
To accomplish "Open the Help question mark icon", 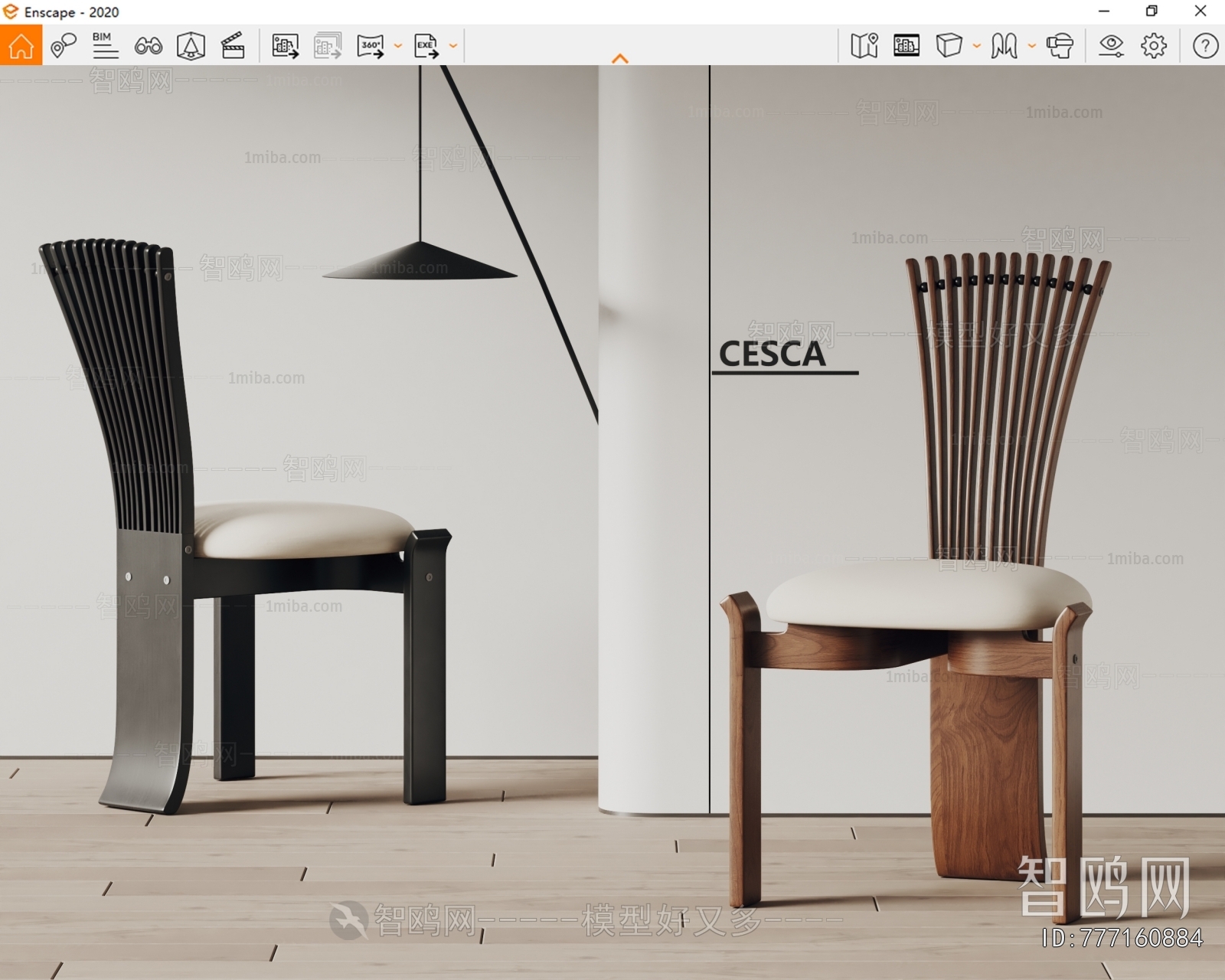I will (x=1205, y=46).
